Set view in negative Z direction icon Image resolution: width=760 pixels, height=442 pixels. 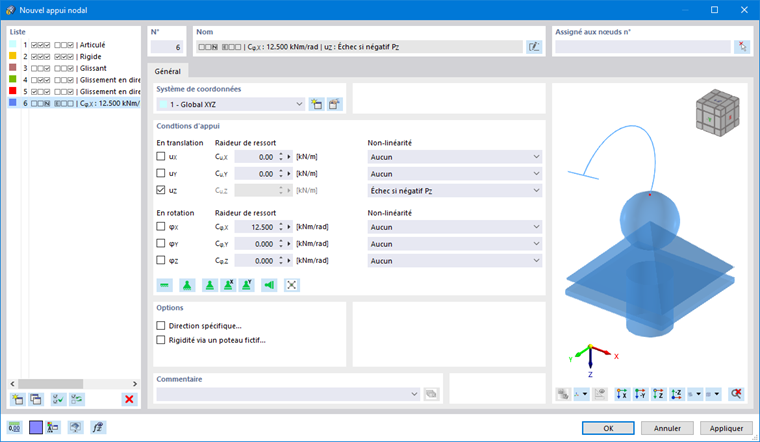click(x=677, y=394)
